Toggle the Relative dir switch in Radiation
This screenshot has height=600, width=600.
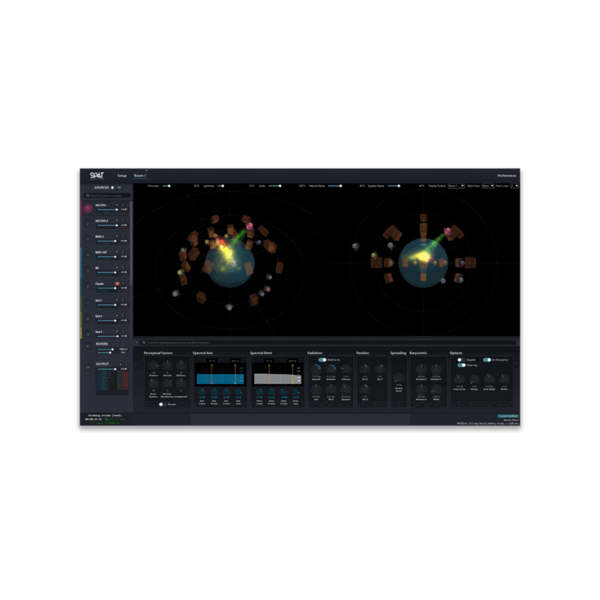(x=322, y=360)
